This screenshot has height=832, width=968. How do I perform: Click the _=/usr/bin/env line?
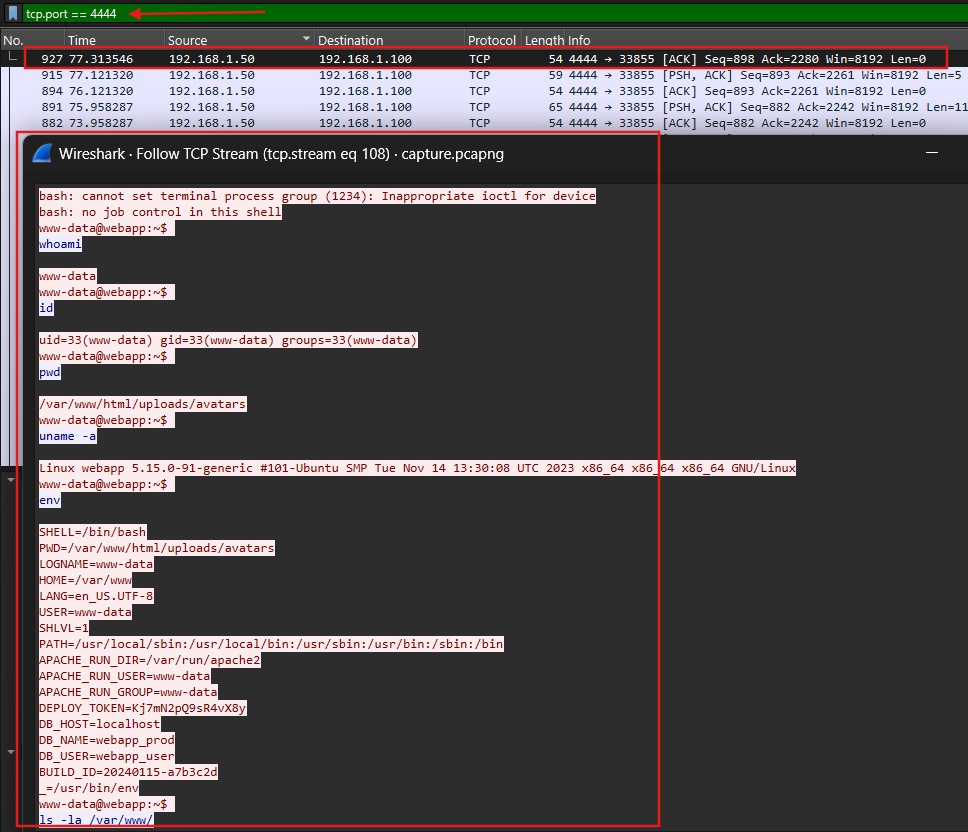(89, 788)
